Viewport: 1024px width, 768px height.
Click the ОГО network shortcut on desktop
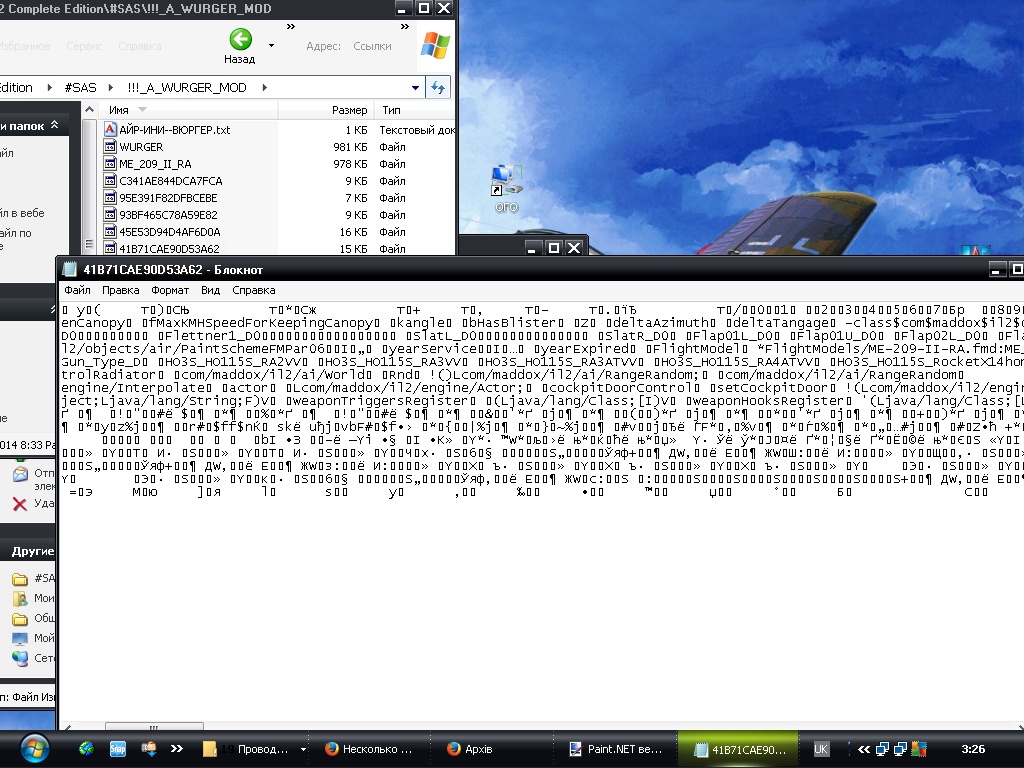pos(506,189)
